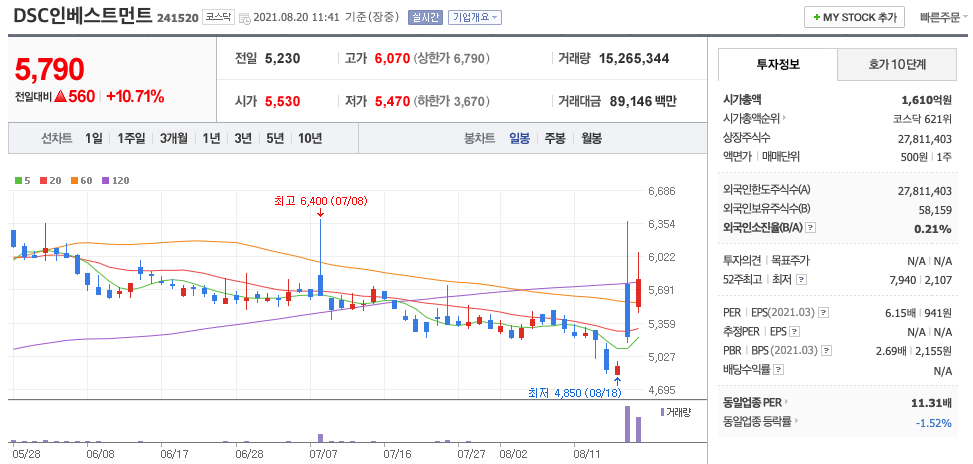Switch to the 투자정보 tab
The width and height of the screenshot is (973, 464).
click(778, 64)
